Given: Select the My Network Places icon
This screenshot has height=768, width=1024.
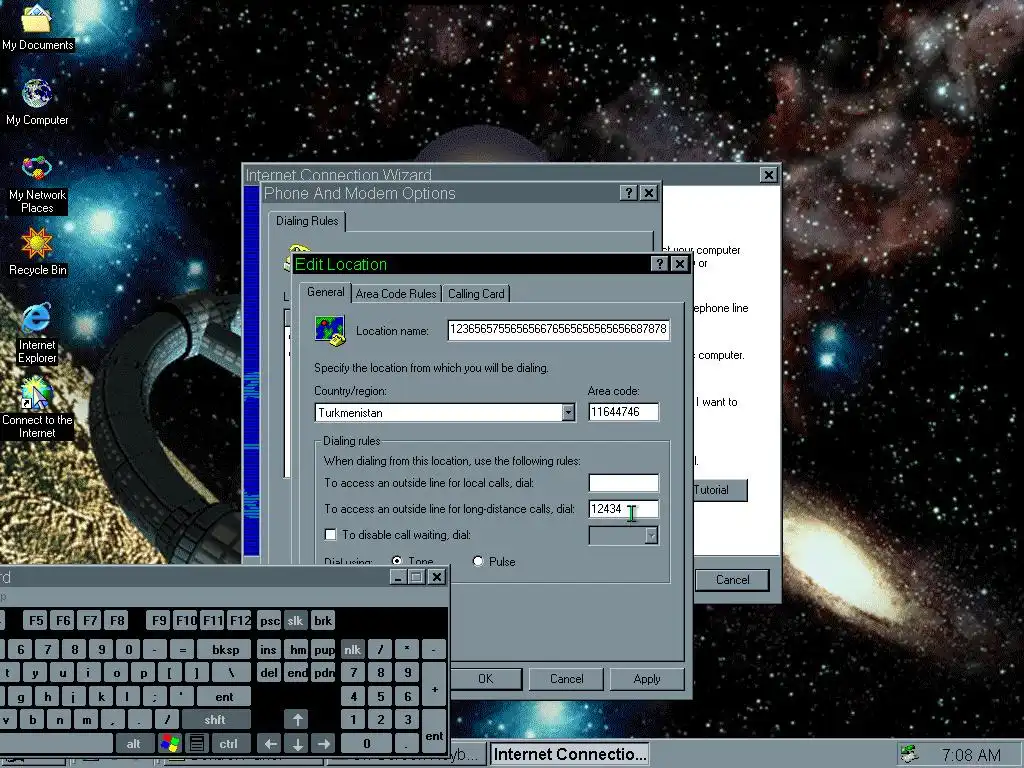Looking at the screenshot, I should coord(37,185).
